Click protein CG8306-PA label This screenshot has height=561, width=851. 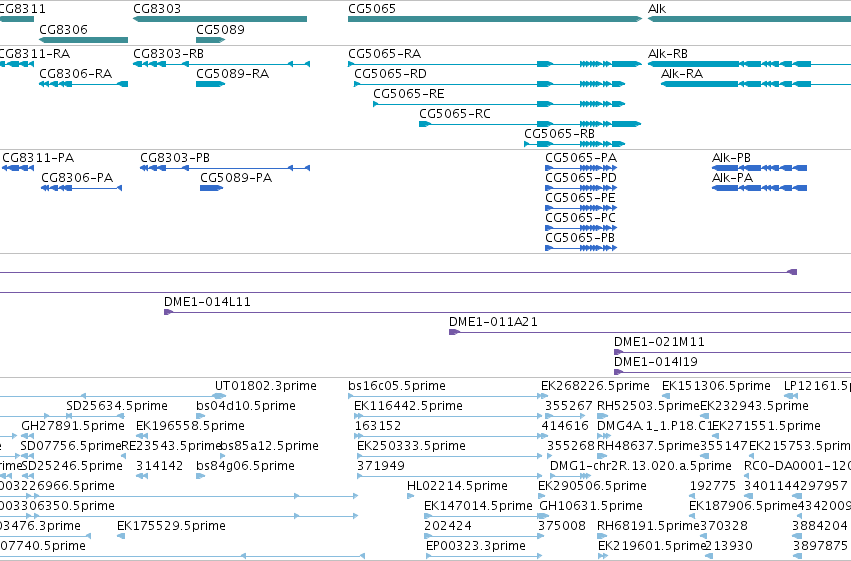click(77, 178)
